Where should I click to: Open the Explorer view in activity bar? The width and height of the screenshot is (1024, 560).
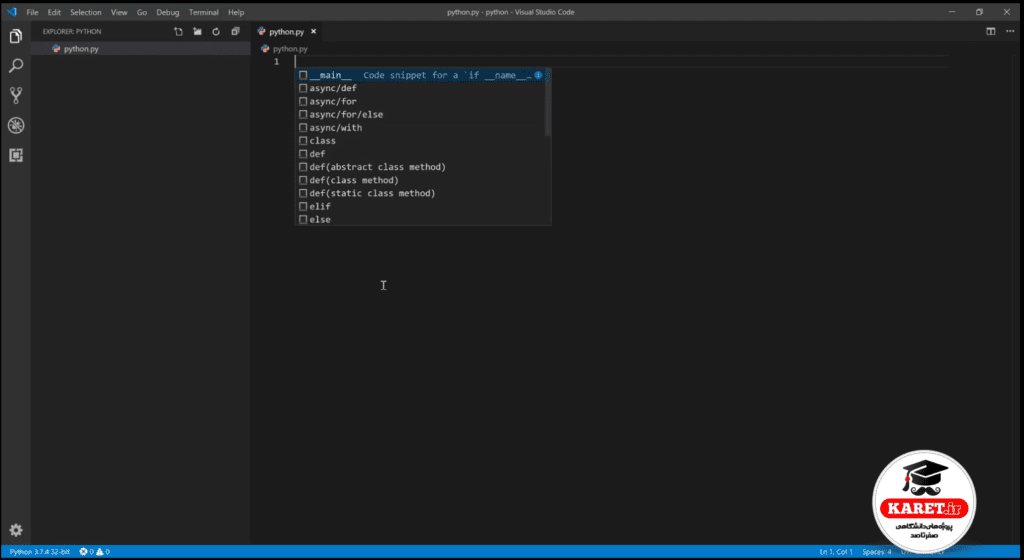coord(16,36)
